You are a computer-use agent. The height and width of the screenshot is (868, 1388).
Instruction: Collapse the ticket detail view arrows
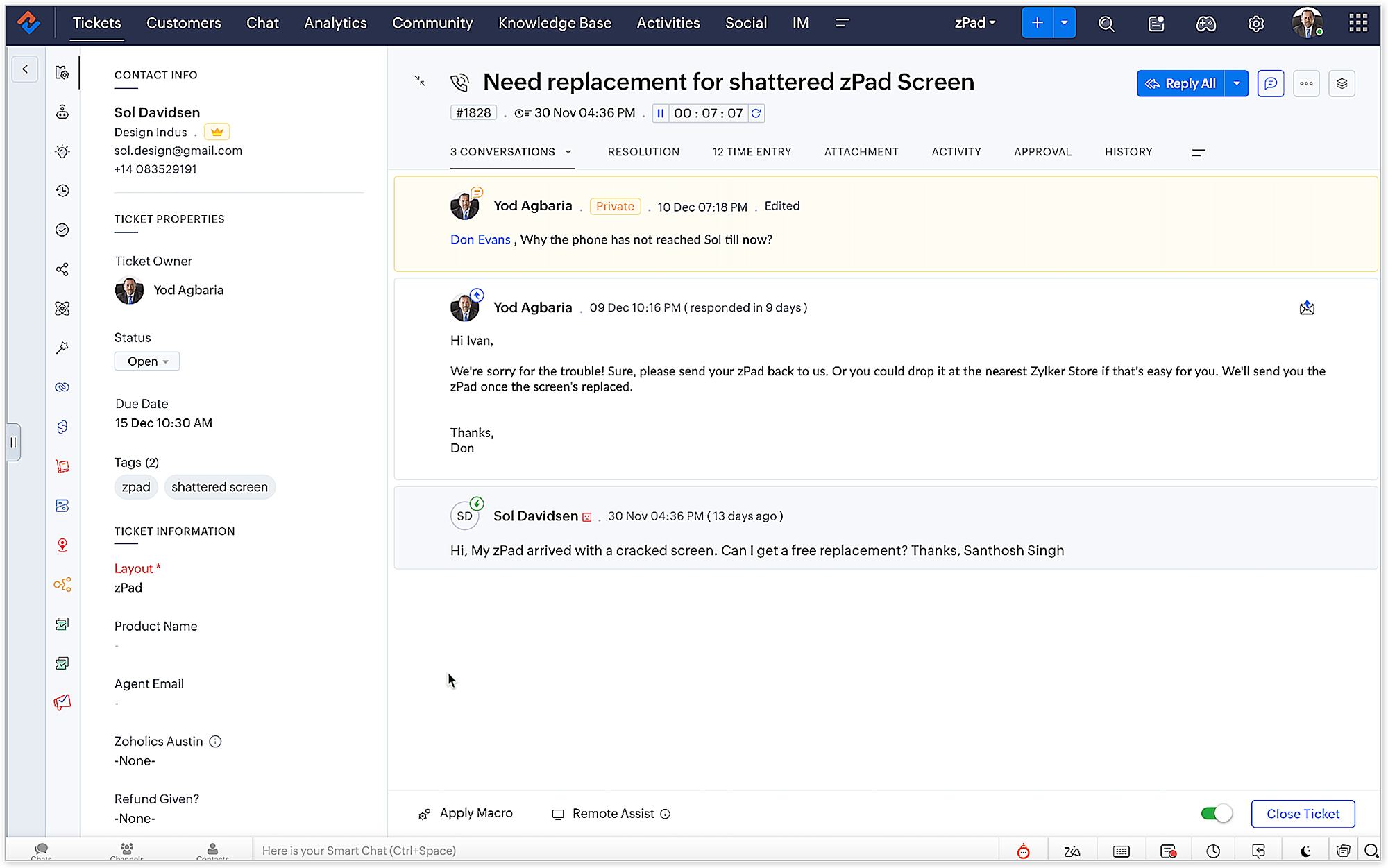pyautogui.click(x=420, y=81)
